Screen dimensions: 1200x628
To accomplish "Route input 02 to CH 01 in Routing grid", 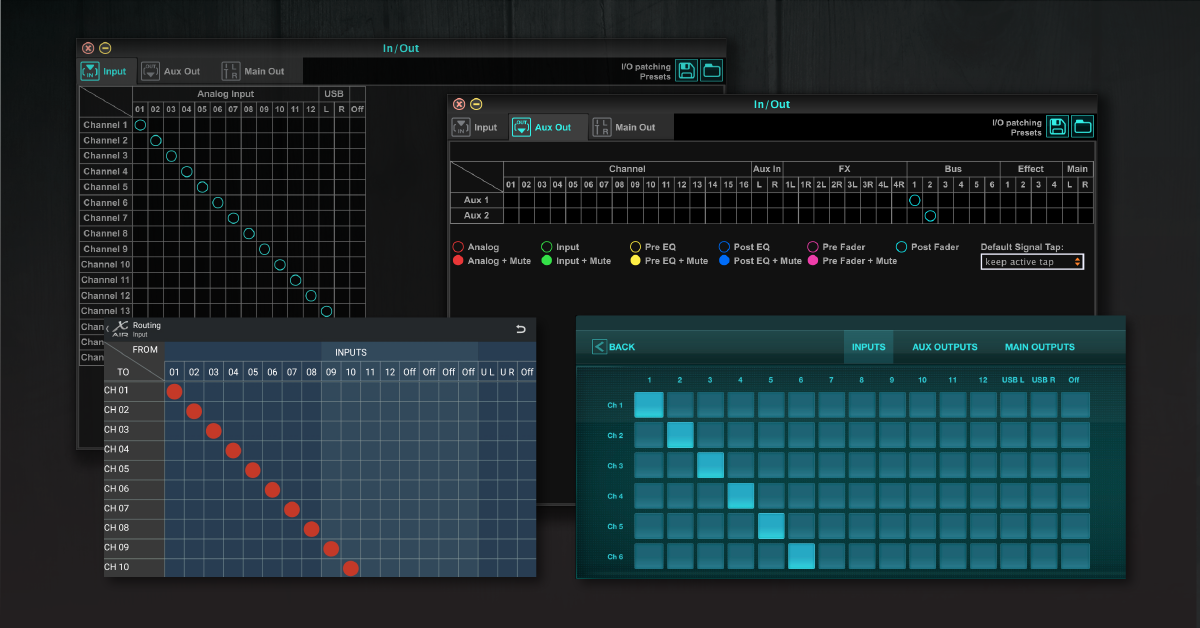I will coord(194,391).
